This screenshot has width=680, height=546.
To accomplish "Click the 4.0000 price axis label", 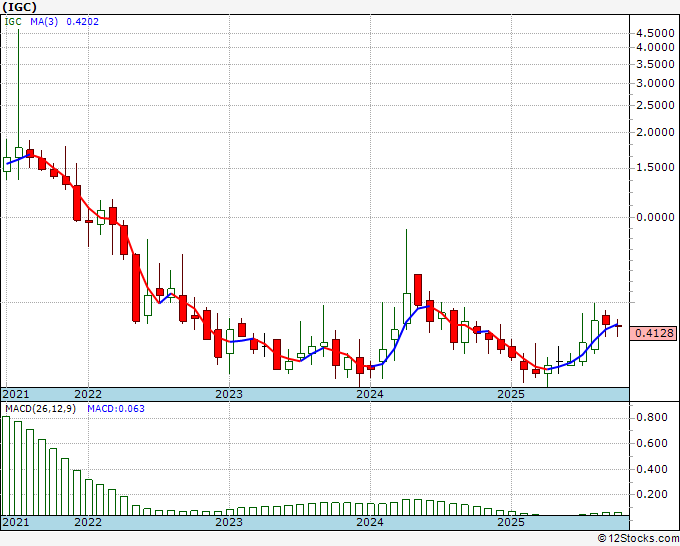I will tap(655, 47).
